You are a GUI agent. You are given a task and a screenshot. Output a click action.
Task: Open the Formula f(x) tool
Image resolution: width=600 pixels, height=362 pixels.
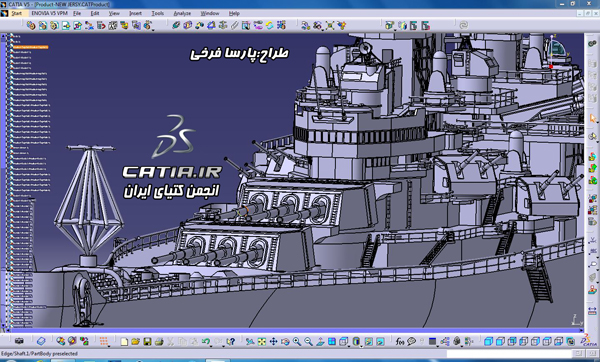click(x=400, y=341)
